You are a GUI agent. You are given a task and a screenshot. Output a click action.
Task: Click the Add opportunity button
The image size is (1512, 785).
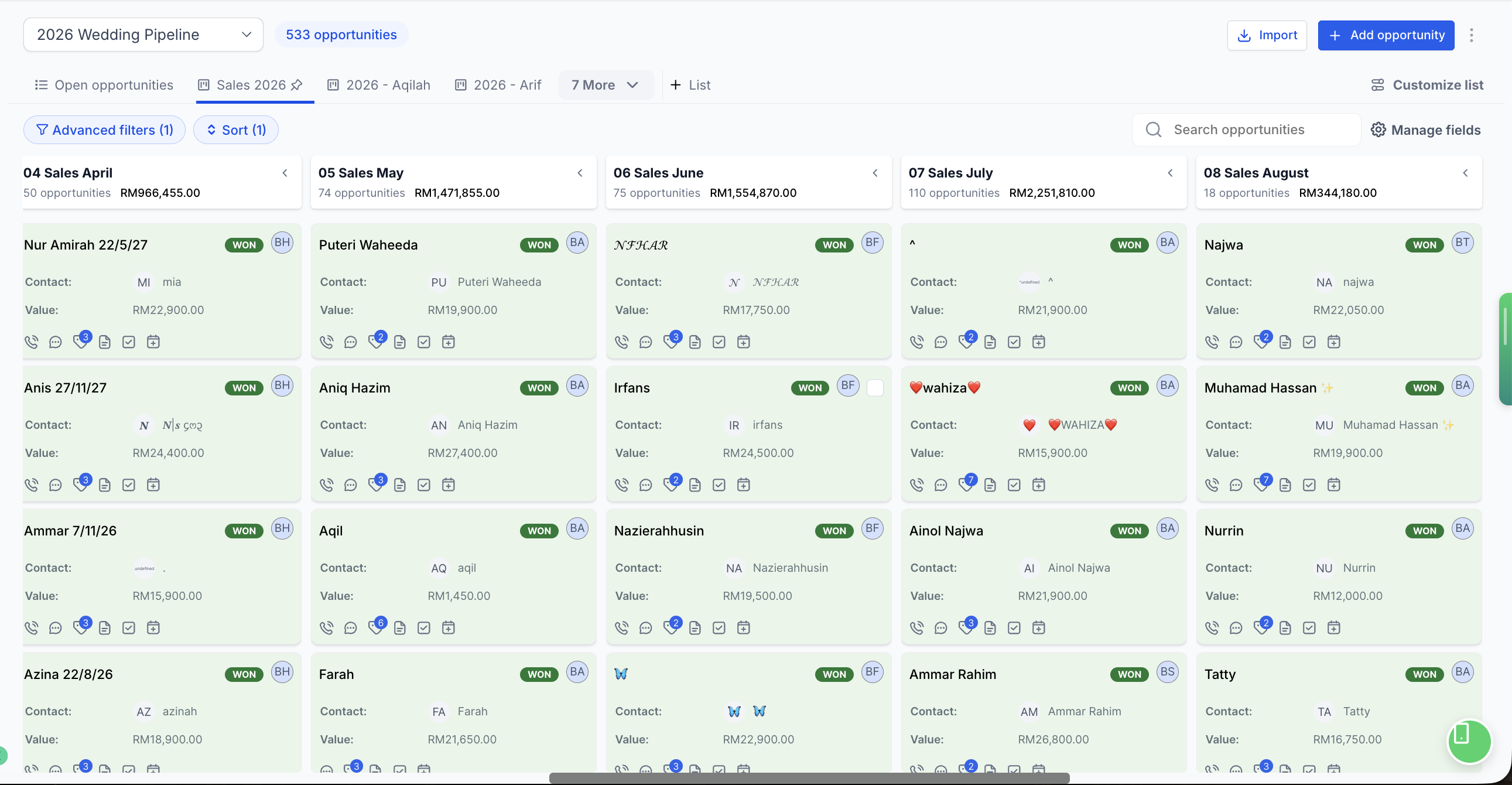click(1386, 35)
